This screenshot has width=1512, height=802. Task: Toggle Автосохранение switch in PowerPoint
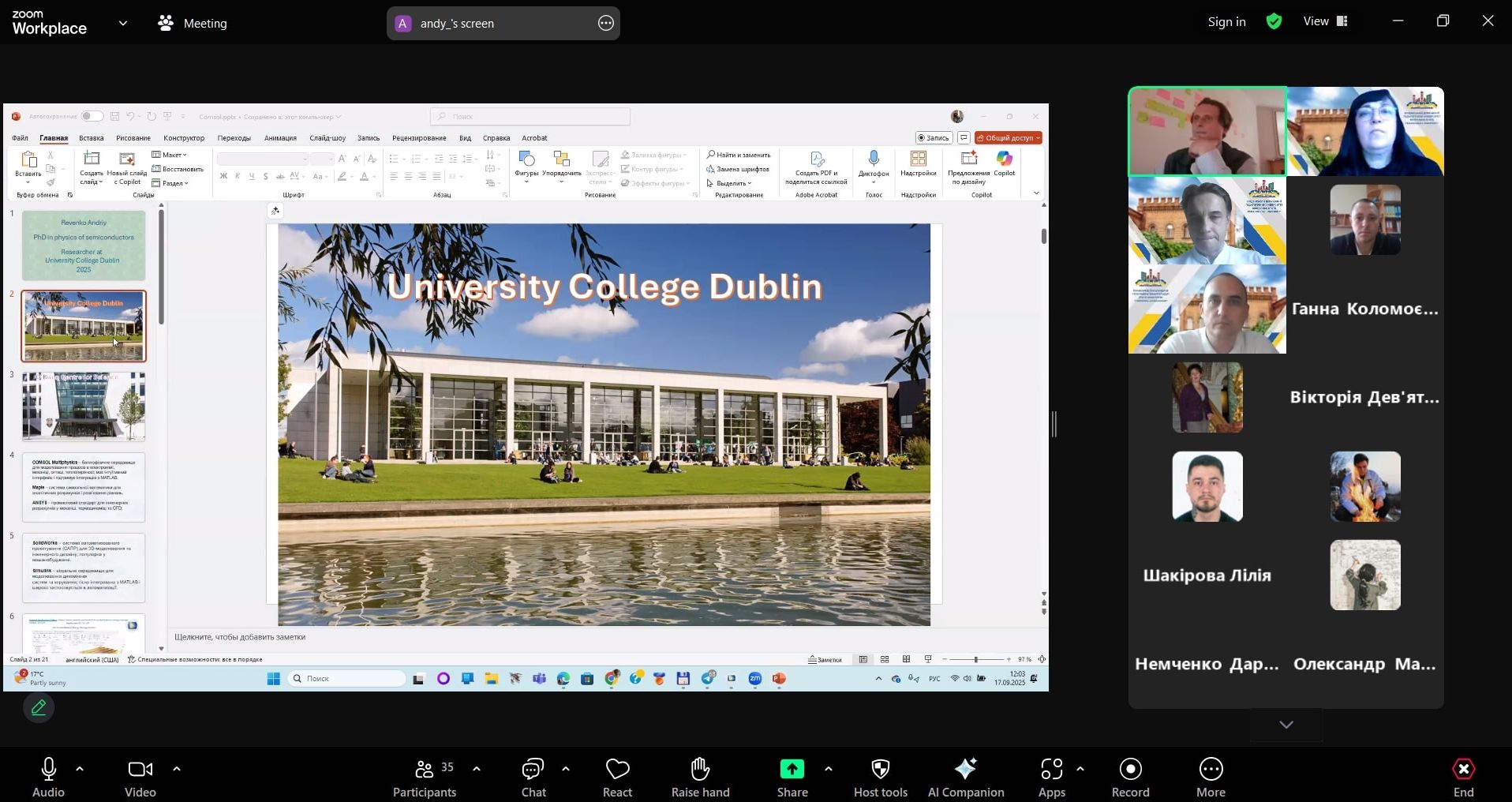pyautogui.click(x=92, y=116)
